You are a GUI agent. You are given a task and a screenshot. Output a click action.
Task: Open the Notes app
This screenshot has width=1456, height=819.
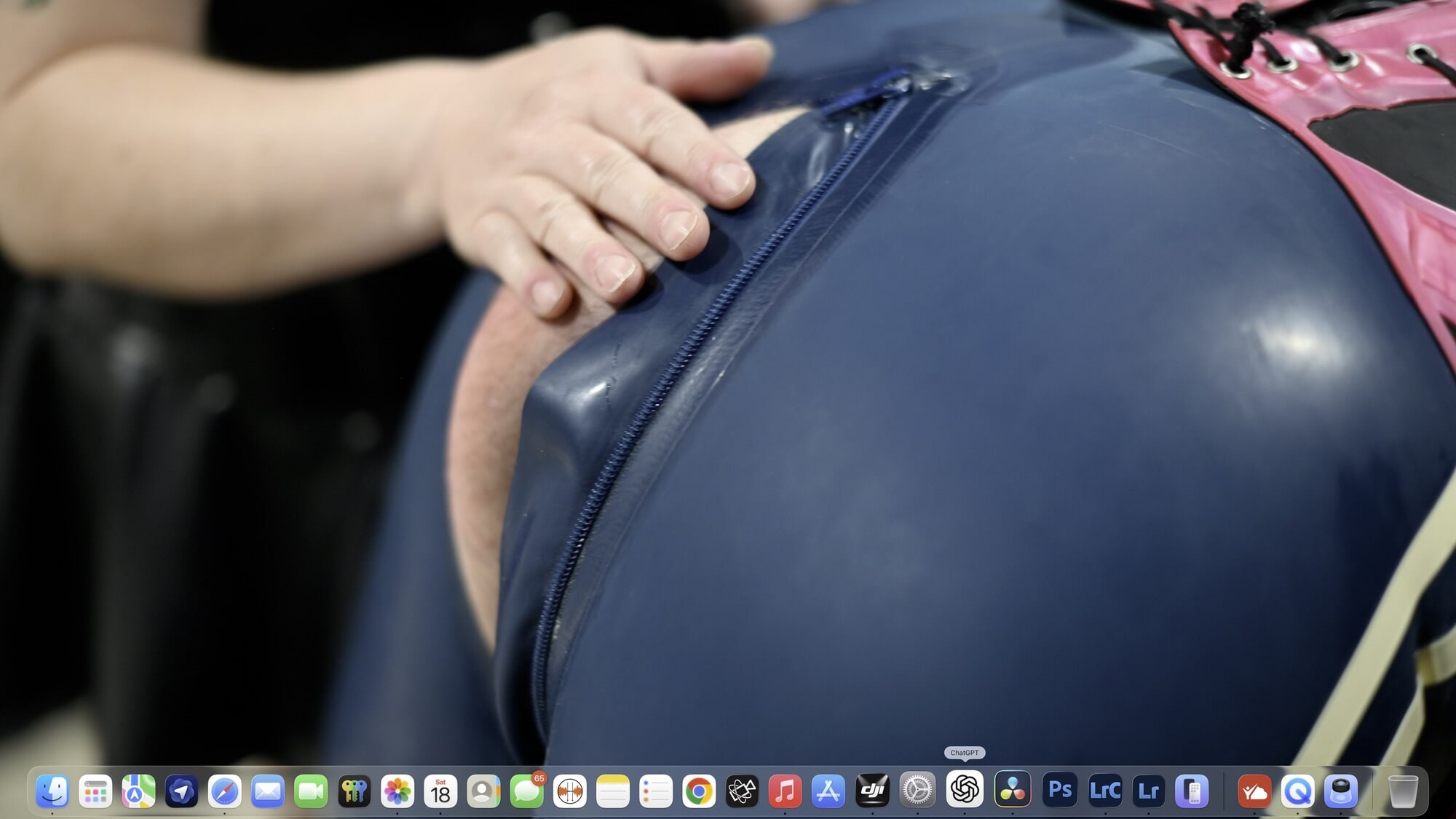pos(612,791)
